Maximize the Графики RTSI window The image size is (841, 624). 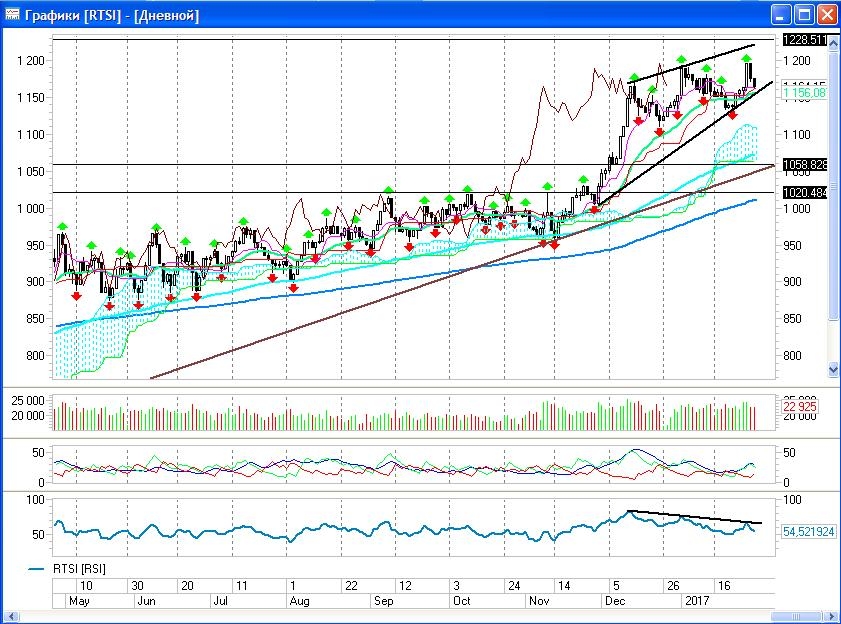[803, 15]
